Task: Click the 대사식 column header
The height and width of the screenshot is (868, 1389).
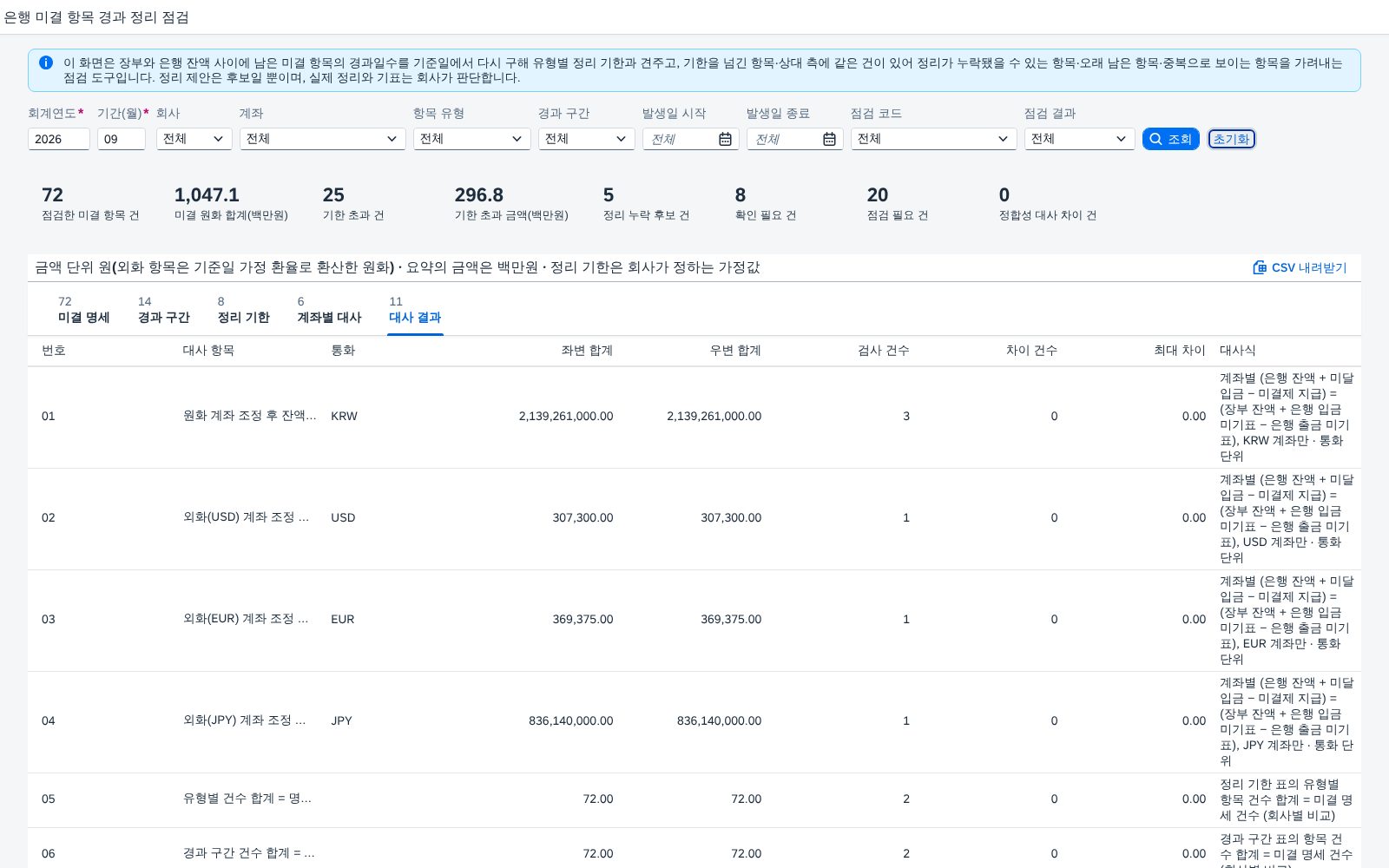Action: tap(1237, 351)
